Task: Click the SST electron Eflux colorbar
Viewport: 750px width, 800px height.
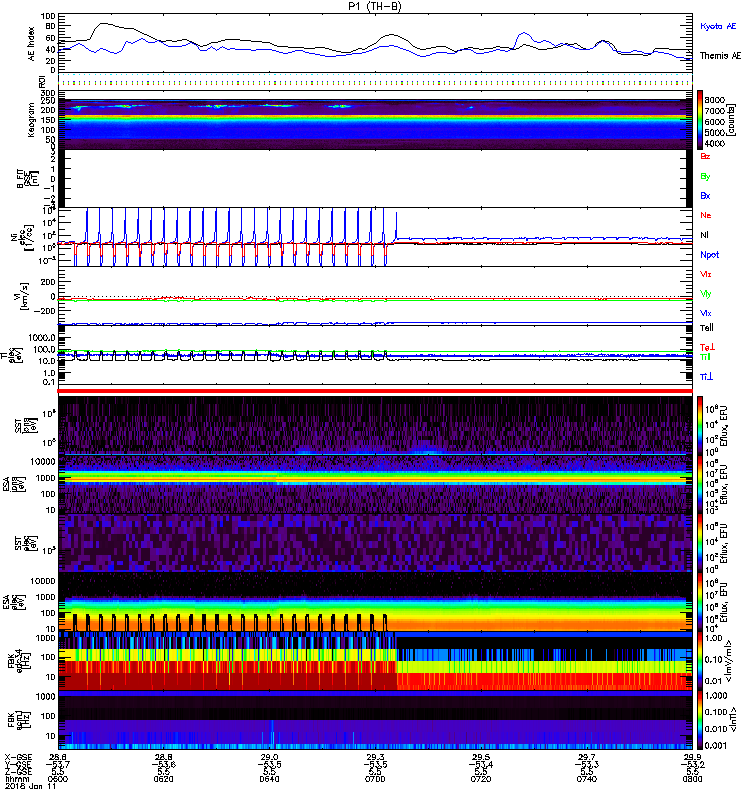Action: [x=700, y=543]
